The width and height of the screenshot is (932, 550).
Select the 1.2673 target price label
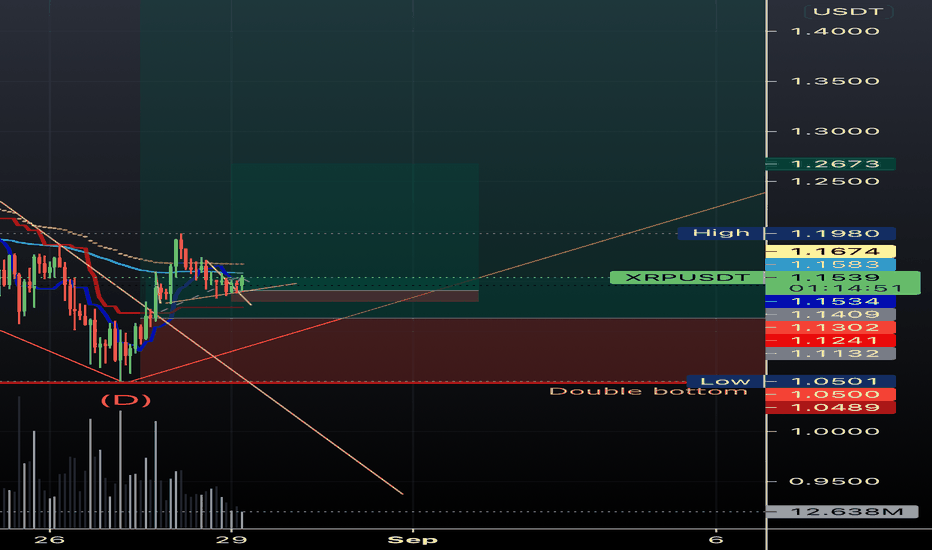point(830,164)
